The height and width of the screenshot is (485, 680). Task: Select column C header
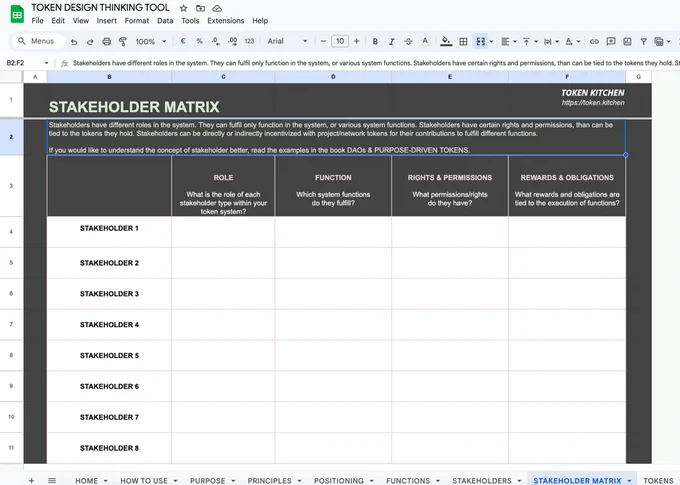pyautogui.click(x=223, y=77)
